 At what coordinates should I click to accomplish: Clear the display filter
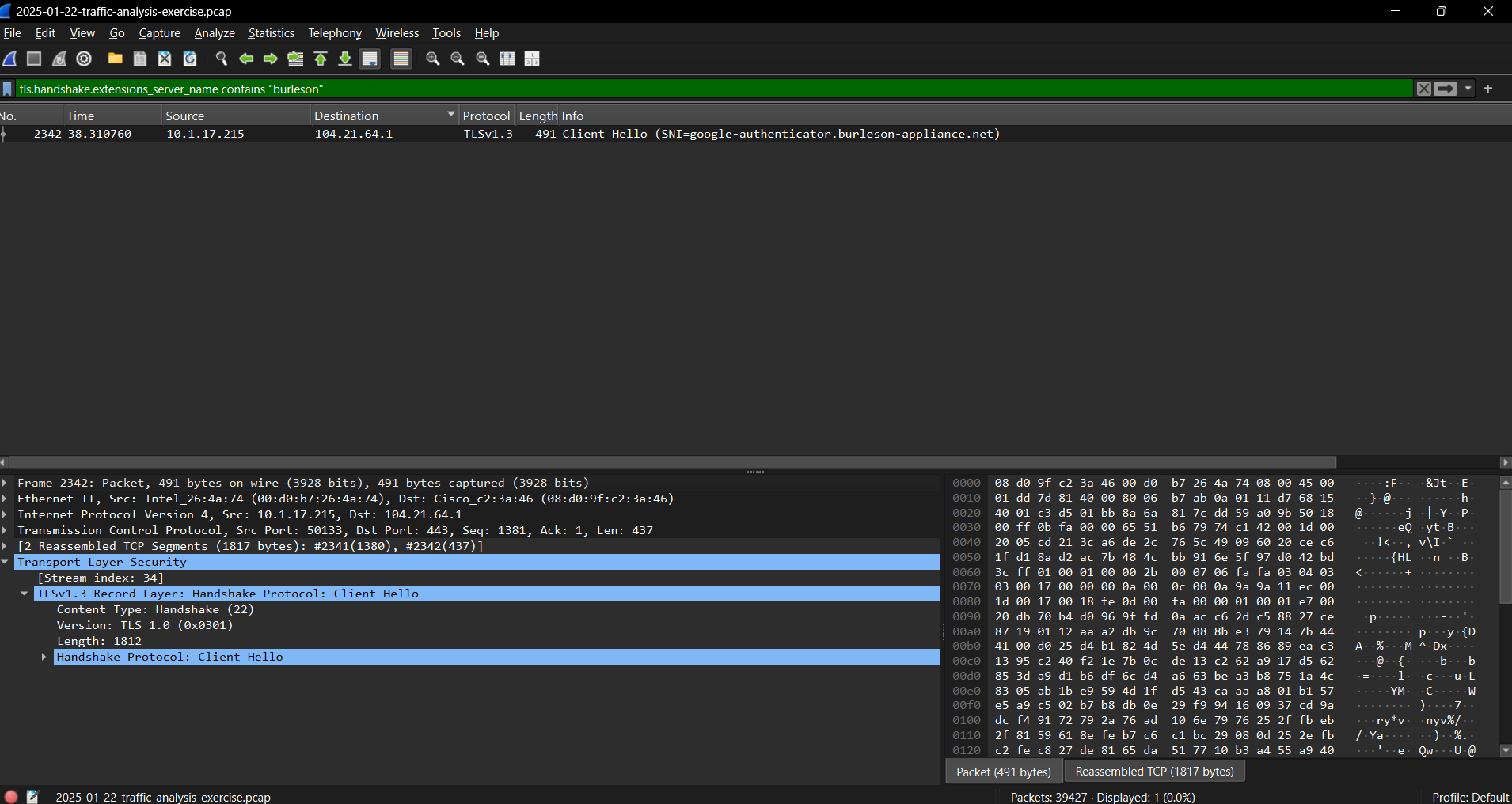coord(1424,89)
